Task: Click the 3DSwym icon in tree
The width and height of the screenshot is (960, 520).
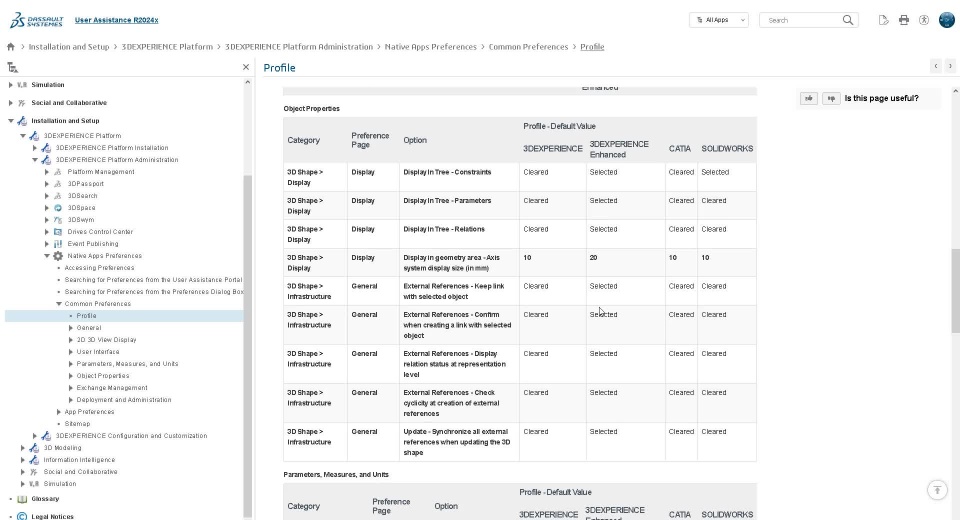Action: (58, 220)
